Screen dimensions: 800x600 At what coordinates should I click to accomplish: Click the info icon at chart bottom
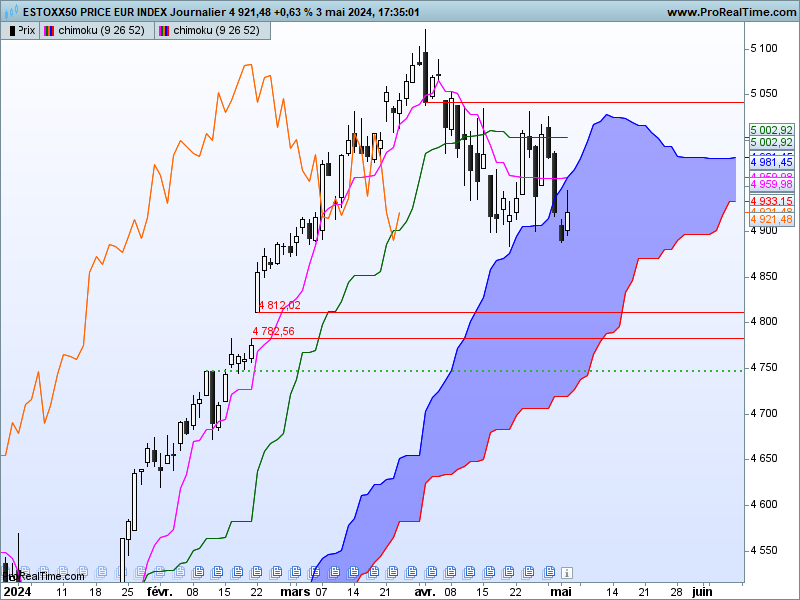coord(567,572)
